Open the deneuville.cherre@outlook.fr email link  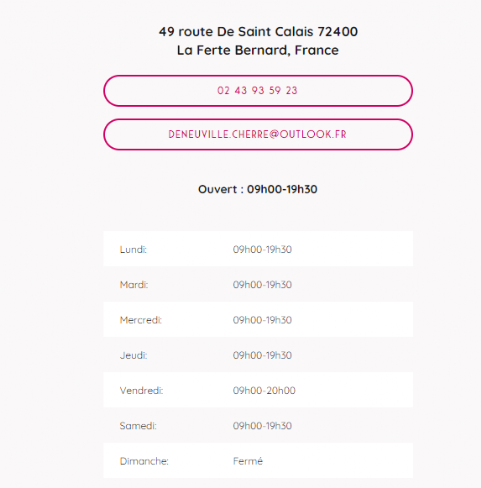click(x=258, y=134)
